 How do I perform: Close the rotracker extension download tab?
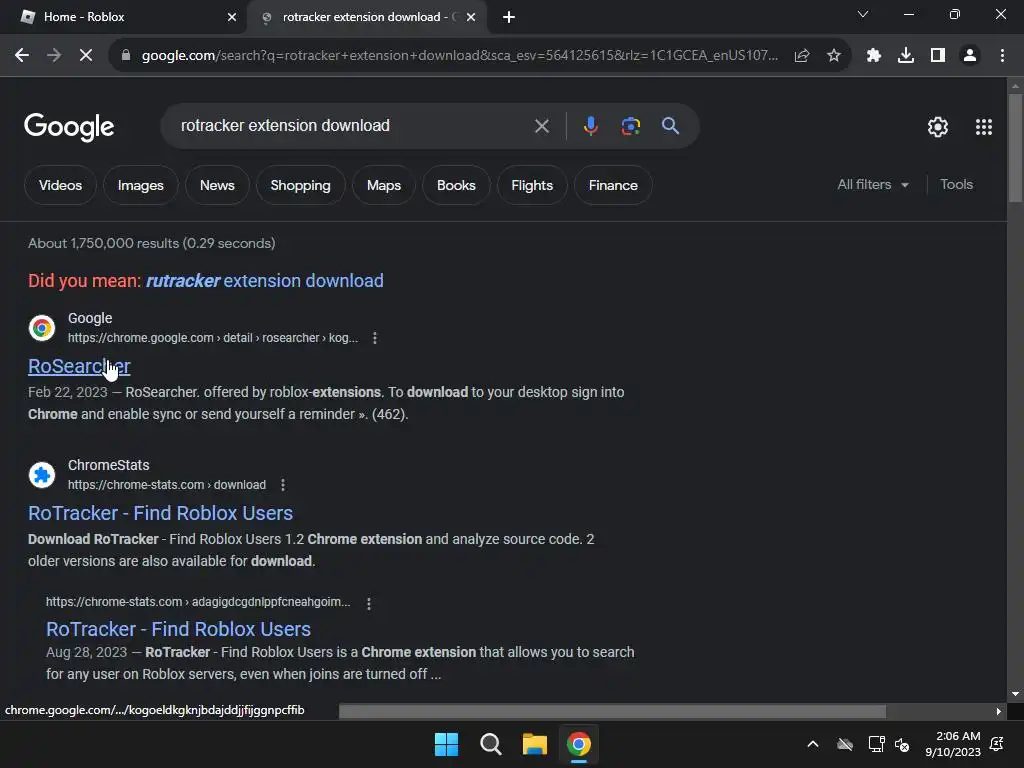(471, 17)
